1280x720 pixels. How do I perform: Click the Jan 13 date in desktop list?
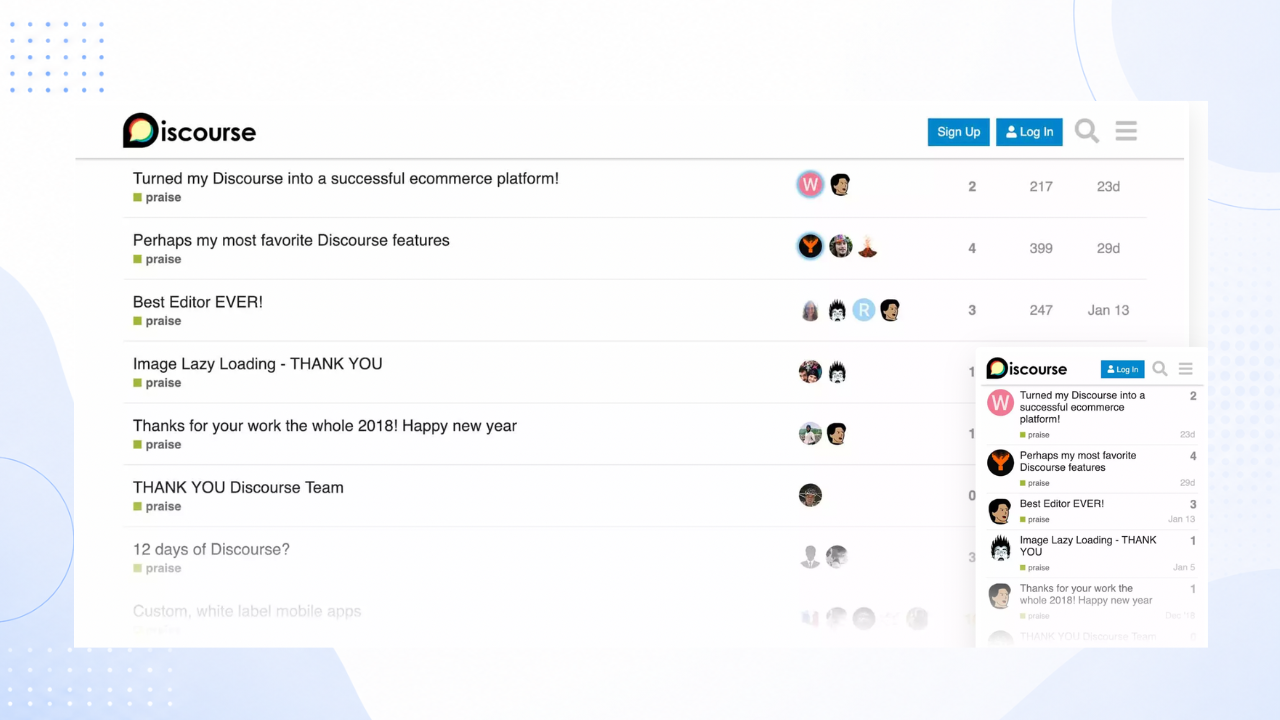(x=1108, y=311)
